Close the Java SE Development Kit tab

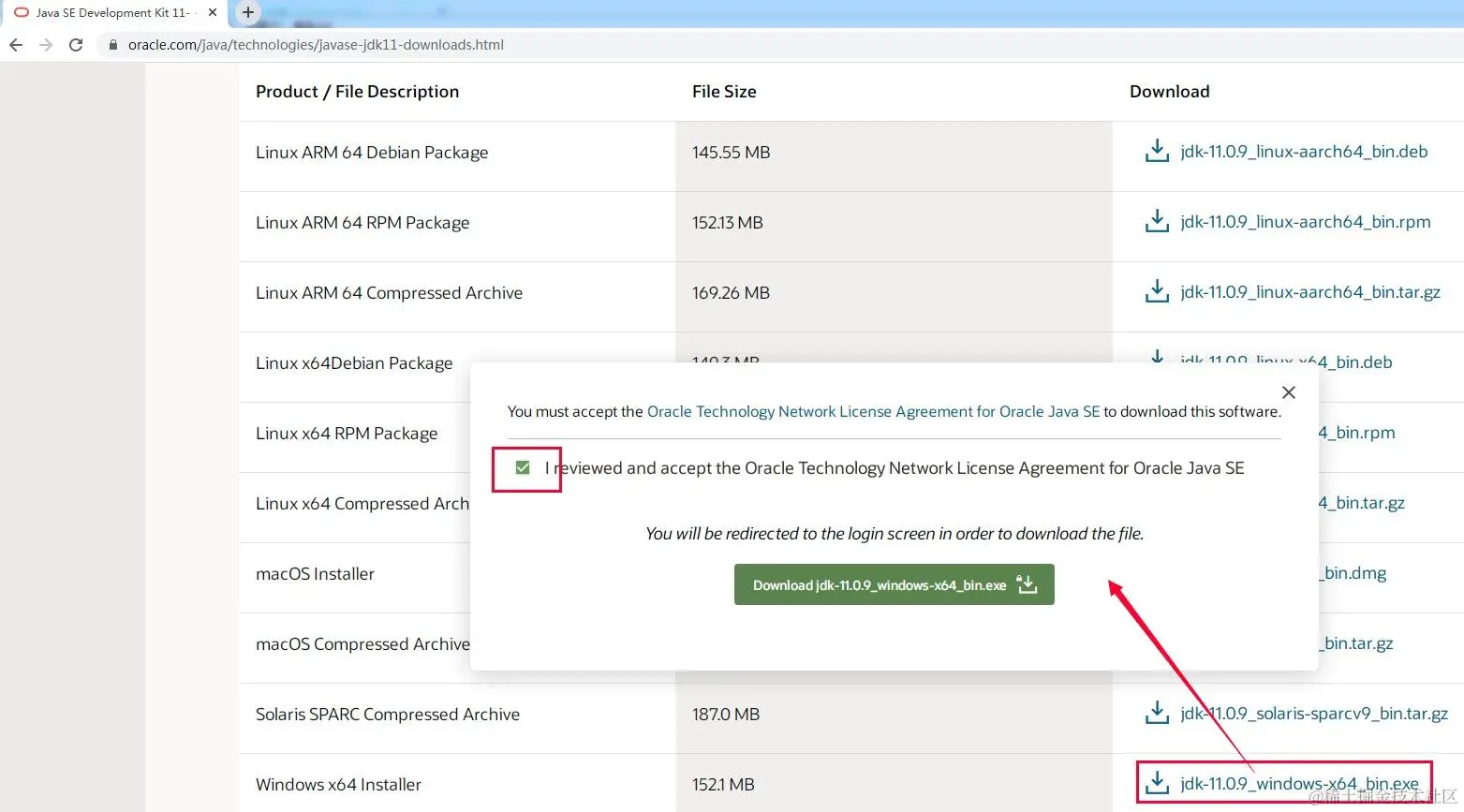point(213,12)
